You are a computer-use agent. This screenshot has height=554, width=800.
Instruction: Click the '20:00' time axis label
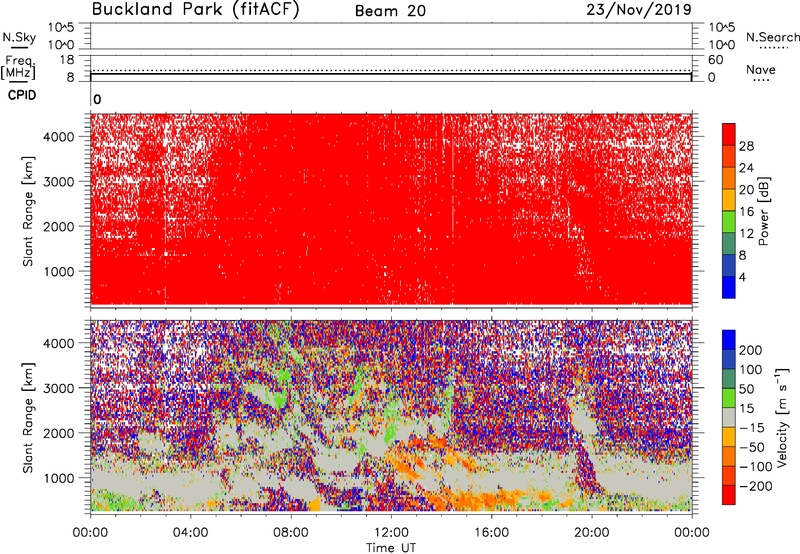point(591,533)
